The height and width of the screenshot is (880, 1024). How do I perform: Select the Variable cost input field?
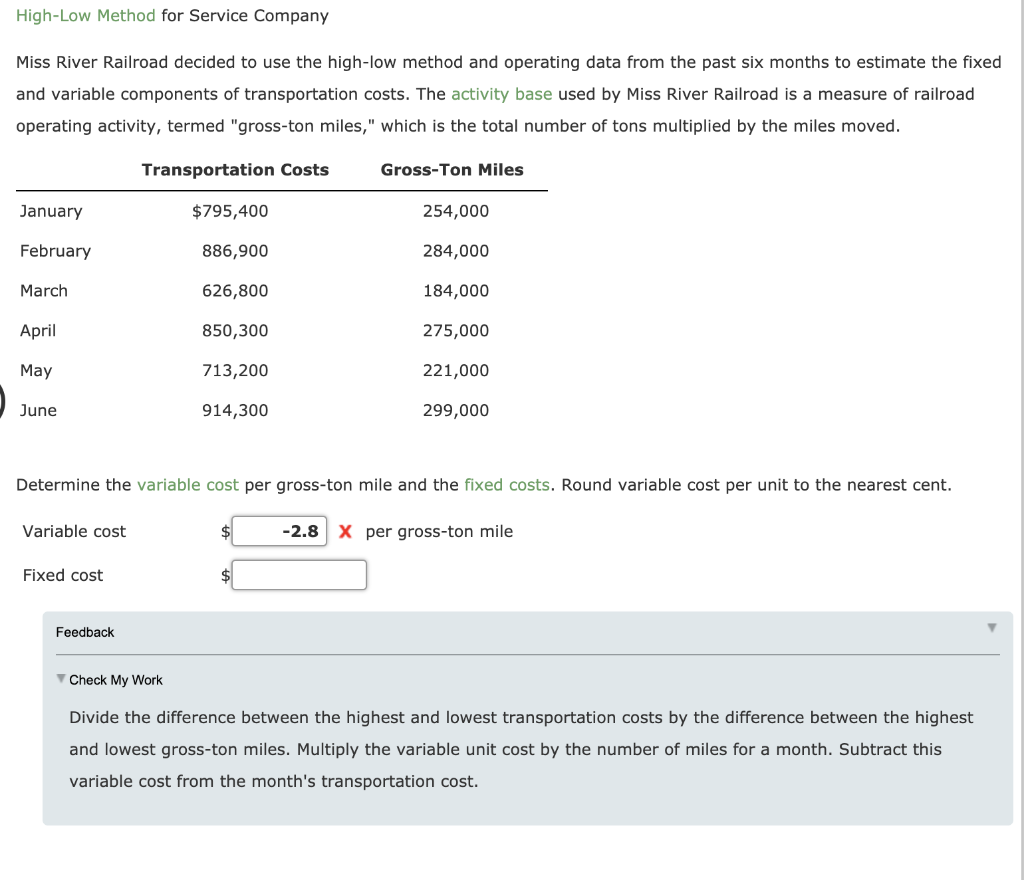(279, 531)
